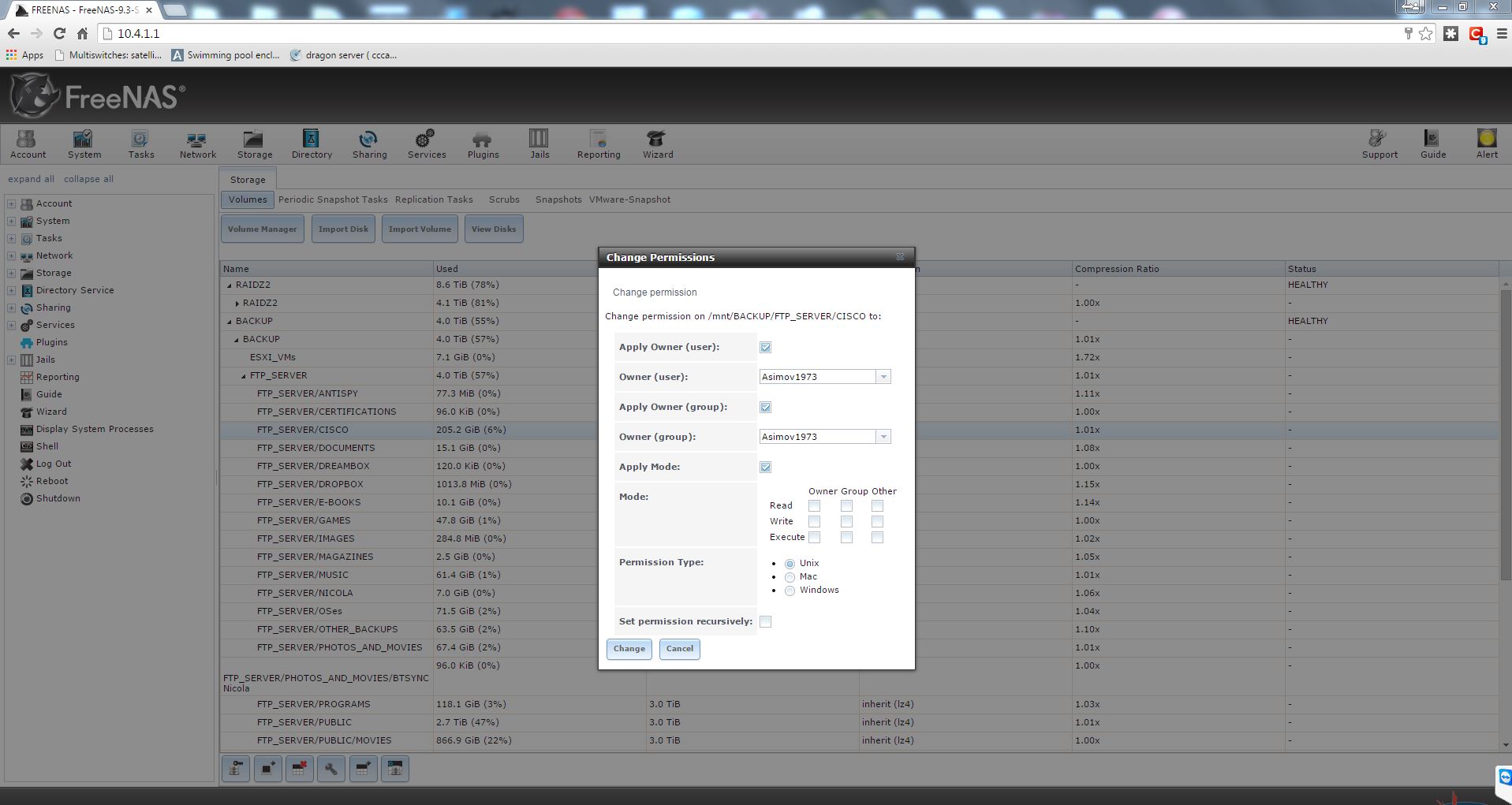Screen dimensions: 1512x805
Task: Switch to Periodic Snapshot Tasks tab
Action: coord(333,199)
